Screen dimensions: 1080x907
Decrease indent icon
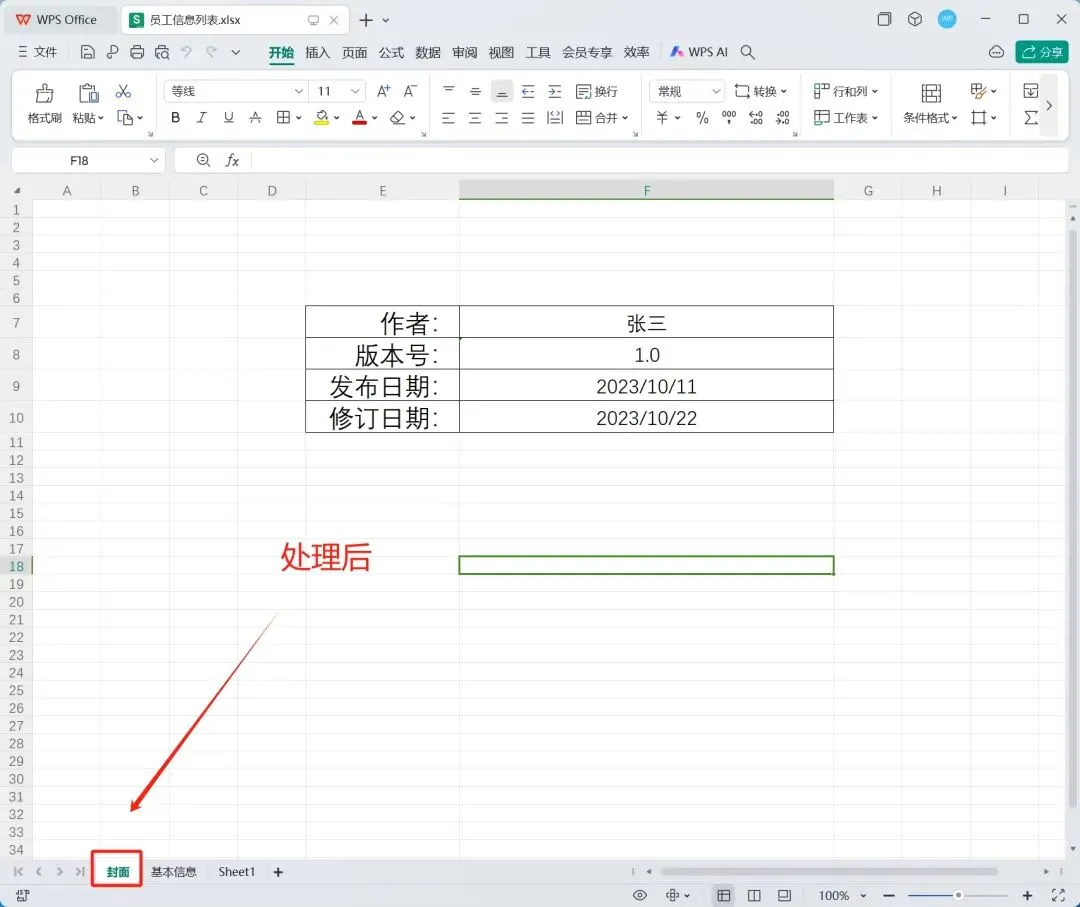coord(528,91)
